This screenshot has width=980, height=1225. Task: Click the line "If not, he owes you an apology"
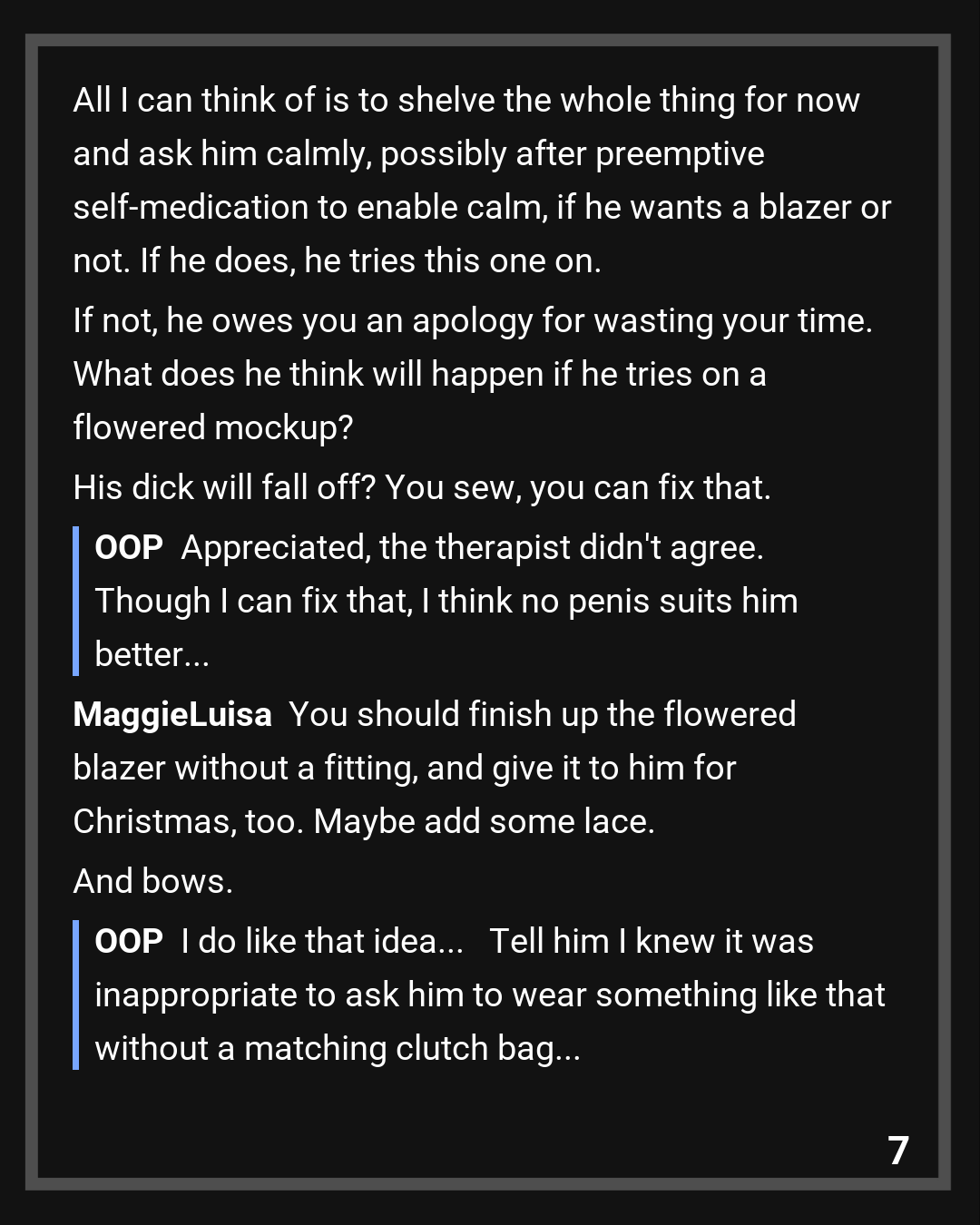click(x=472, y=320)
